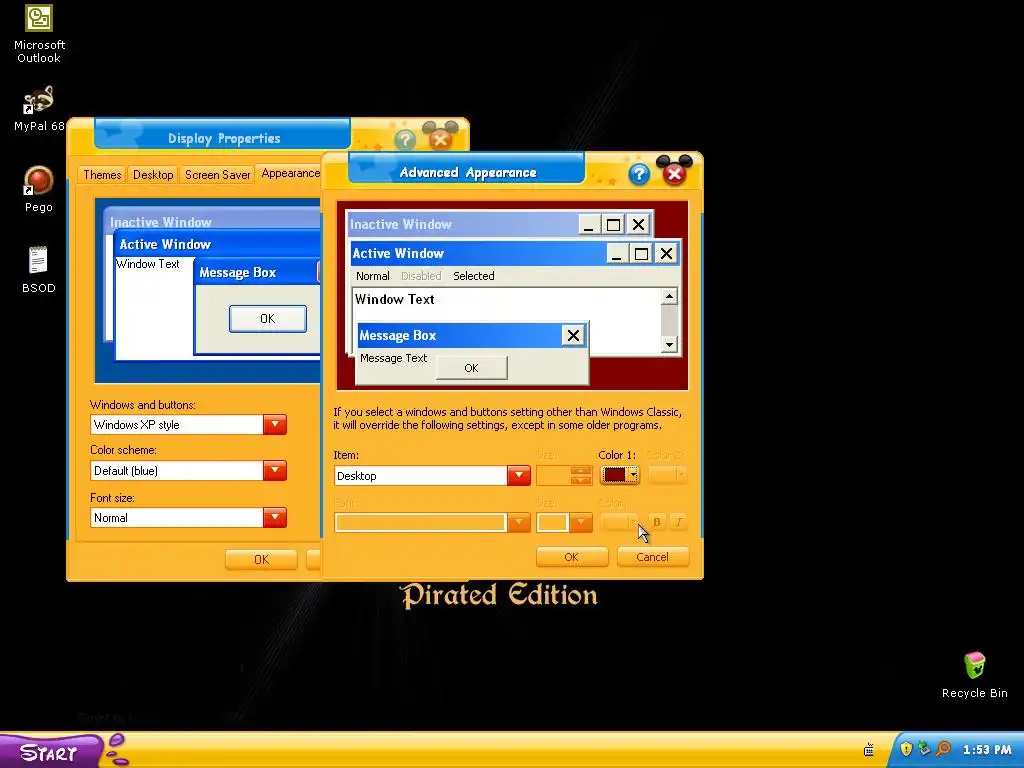Select the BSOD text file icon
Viewport: 1024px width, 768px height.
pos(39,270)
